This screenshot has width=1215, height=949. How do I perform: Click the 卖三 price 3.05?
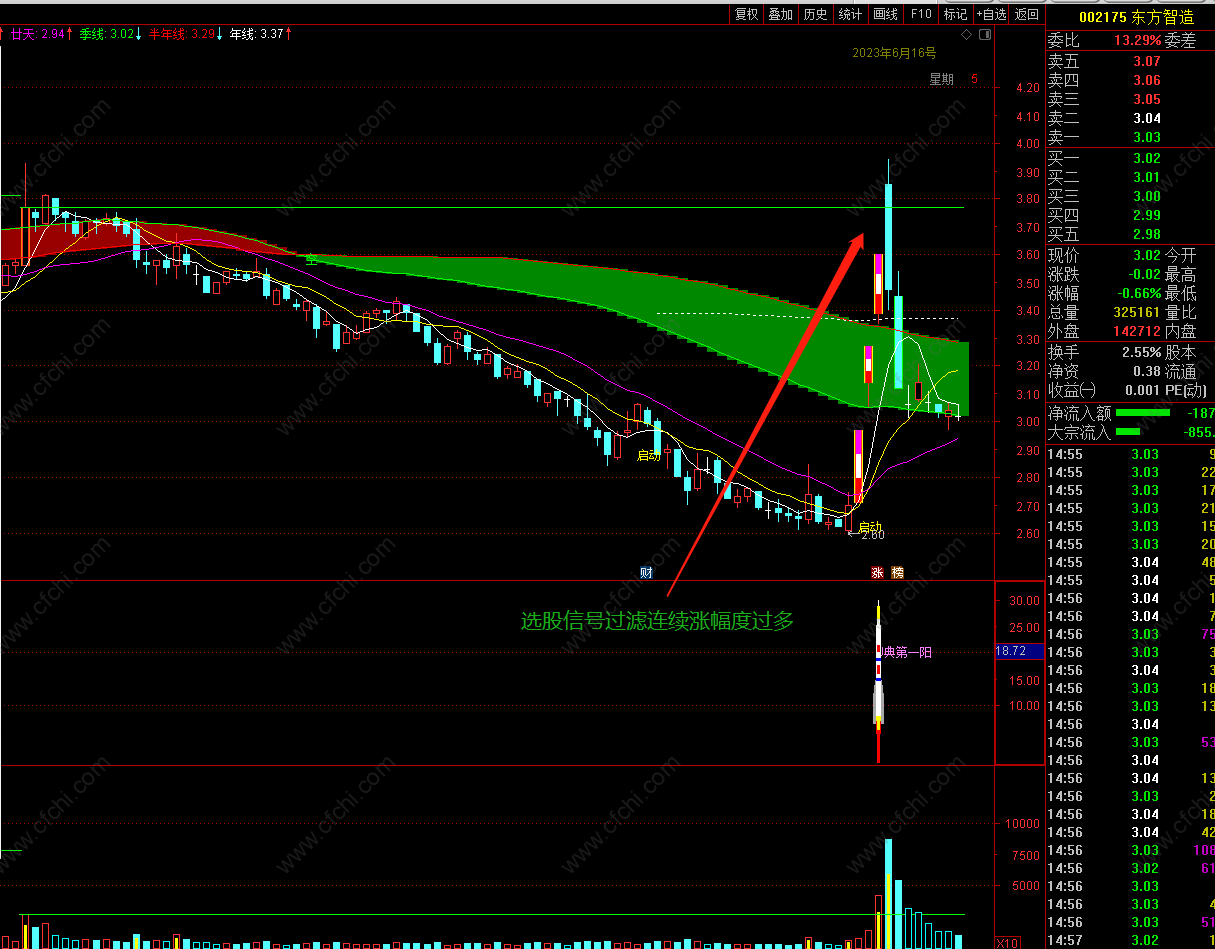tap(1146, 99)
